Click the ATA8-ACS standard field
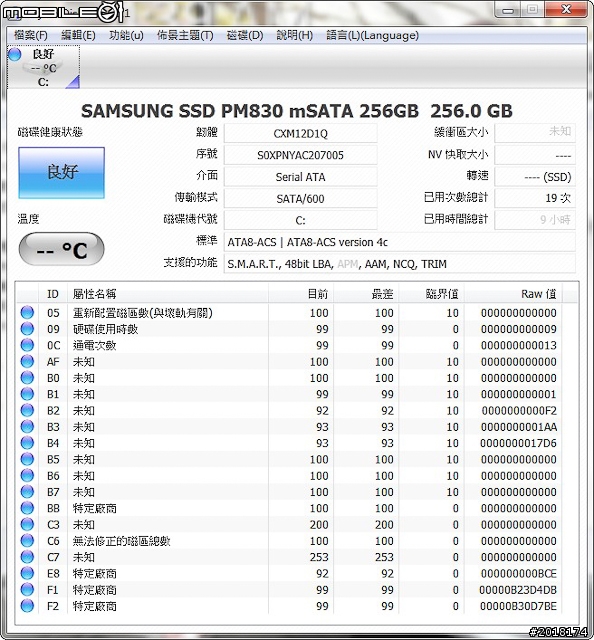Image resolution: width=594 pixels, height=640 pixels. coord(400,242)
